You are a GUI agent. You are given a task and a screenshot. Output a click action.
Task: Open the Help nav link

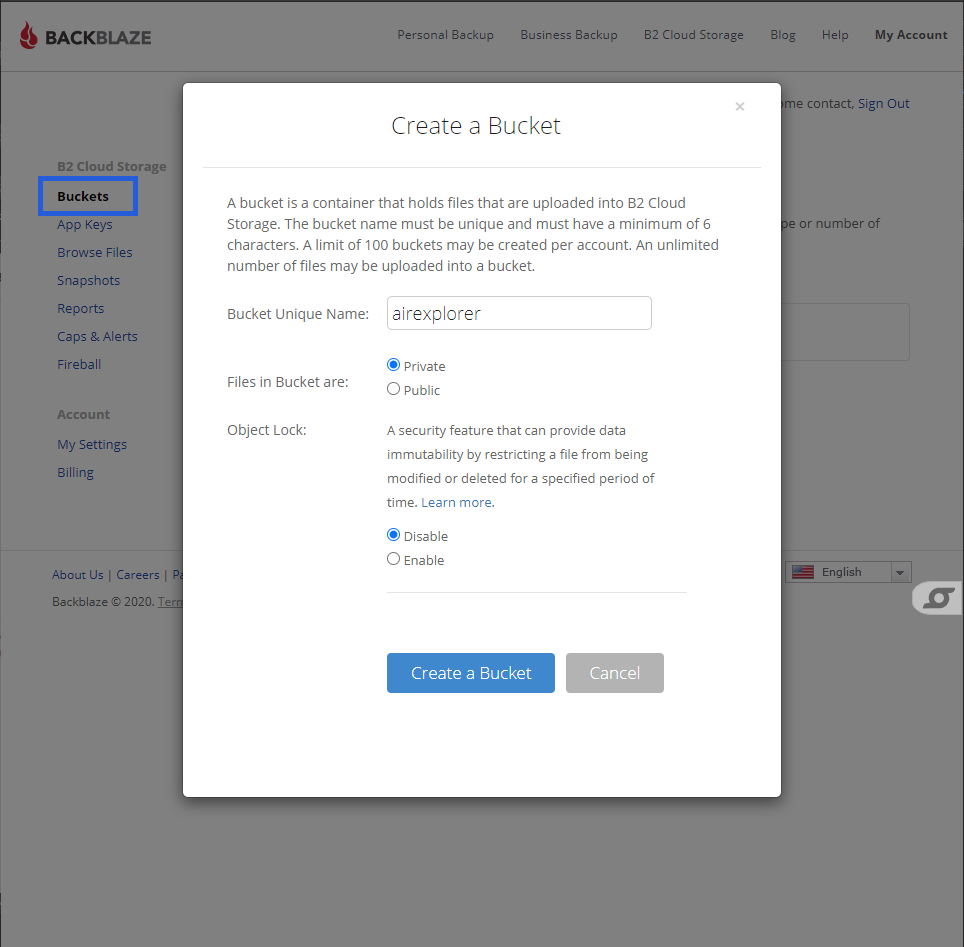point(835,35)
